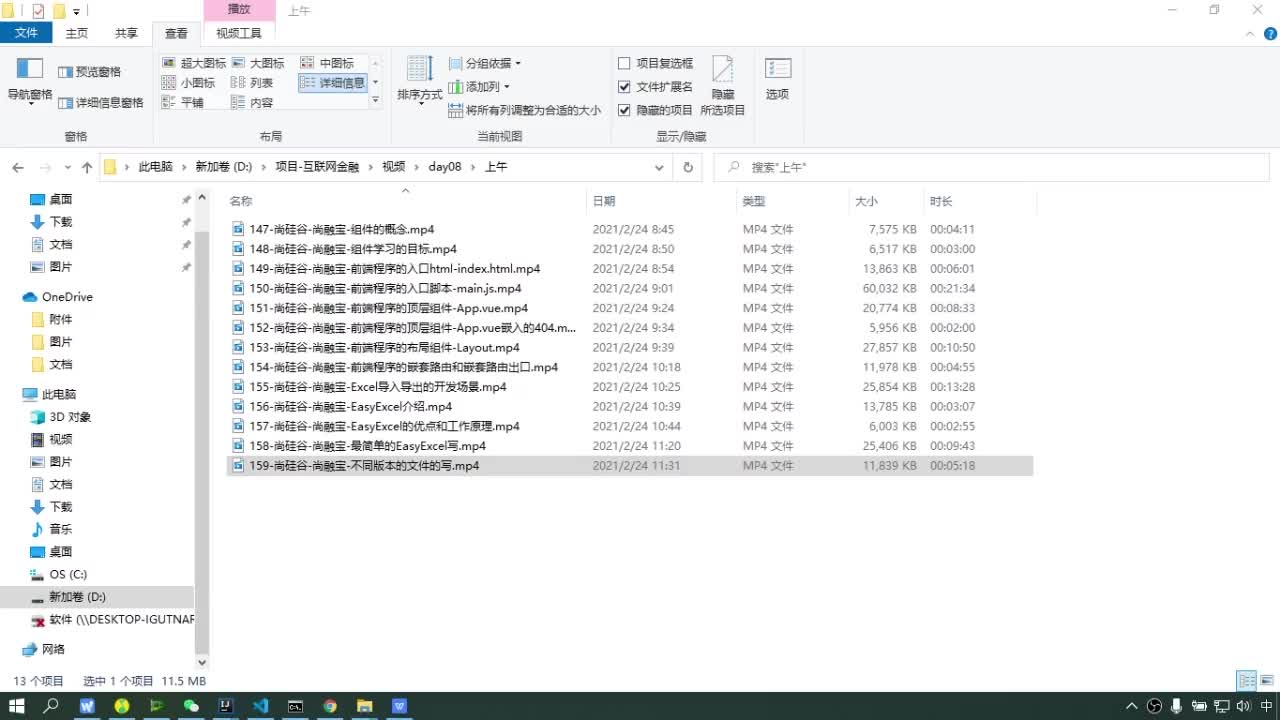This screenshot has width=1280, height=720.
Task: Sort by Type (类型) column header
Action: 792,201
